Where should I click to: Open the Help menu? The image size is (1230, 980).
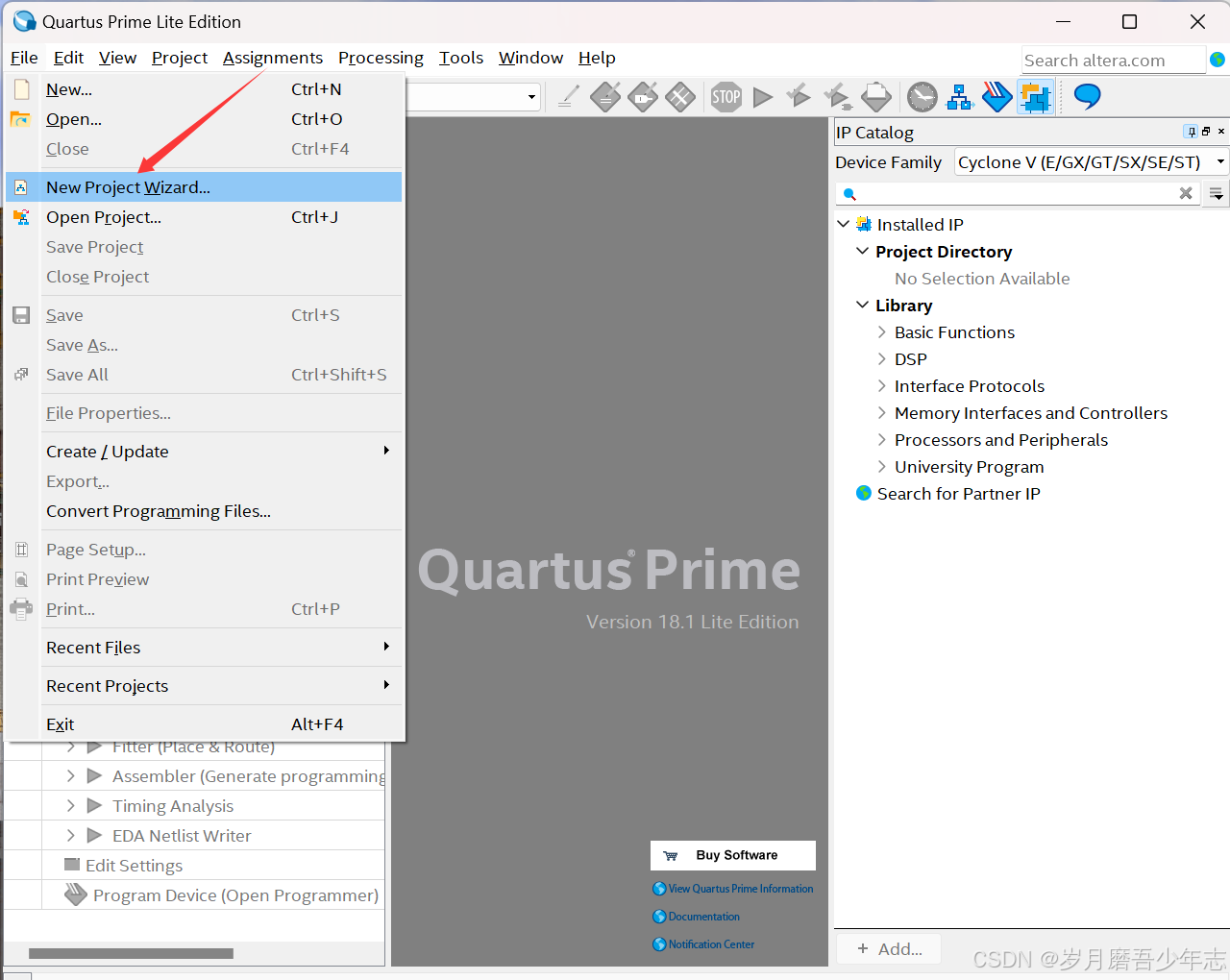click(x=597, y=58)
